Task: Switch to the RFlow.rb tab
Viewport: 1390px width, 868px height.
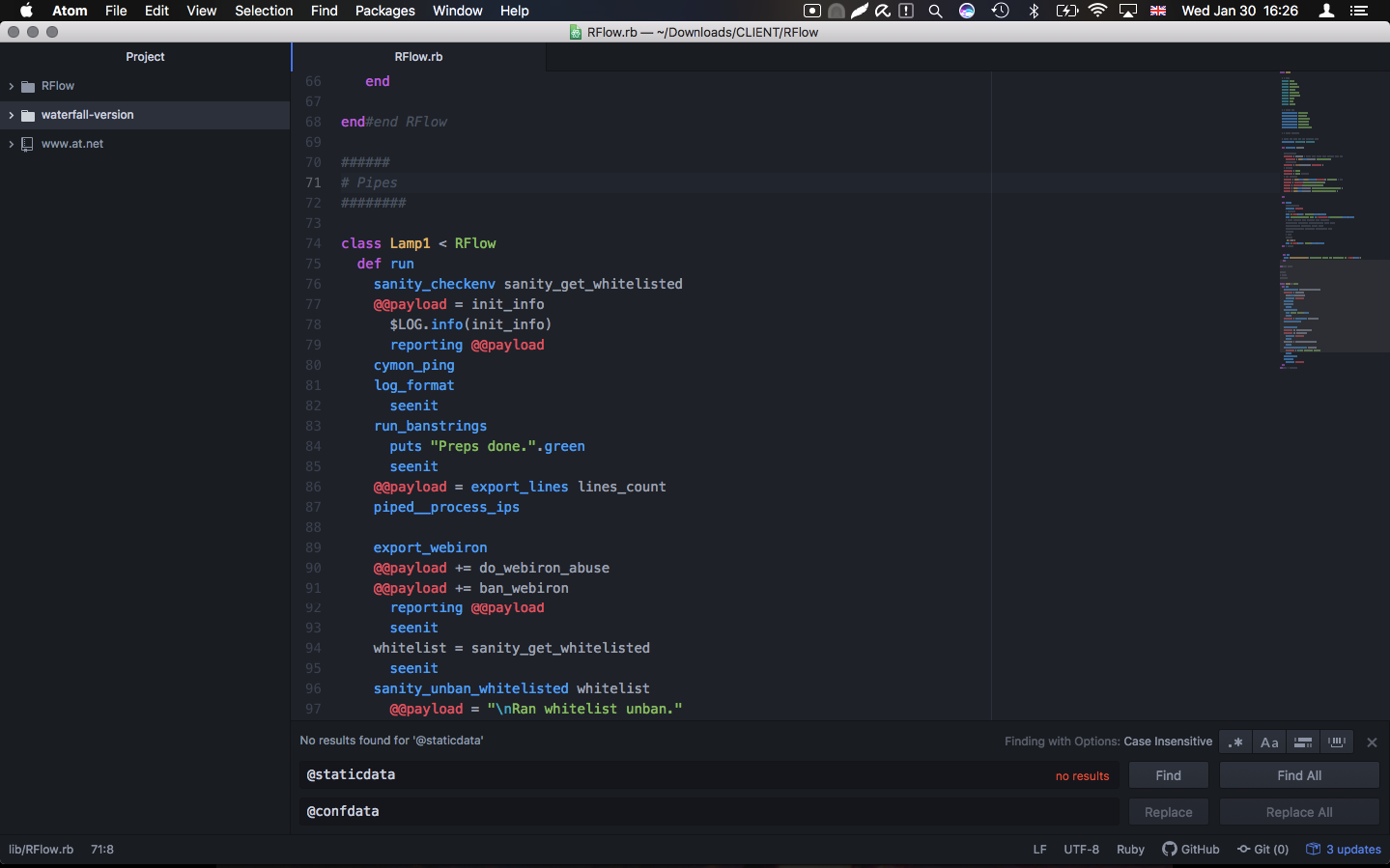Action: click(418, 57)
